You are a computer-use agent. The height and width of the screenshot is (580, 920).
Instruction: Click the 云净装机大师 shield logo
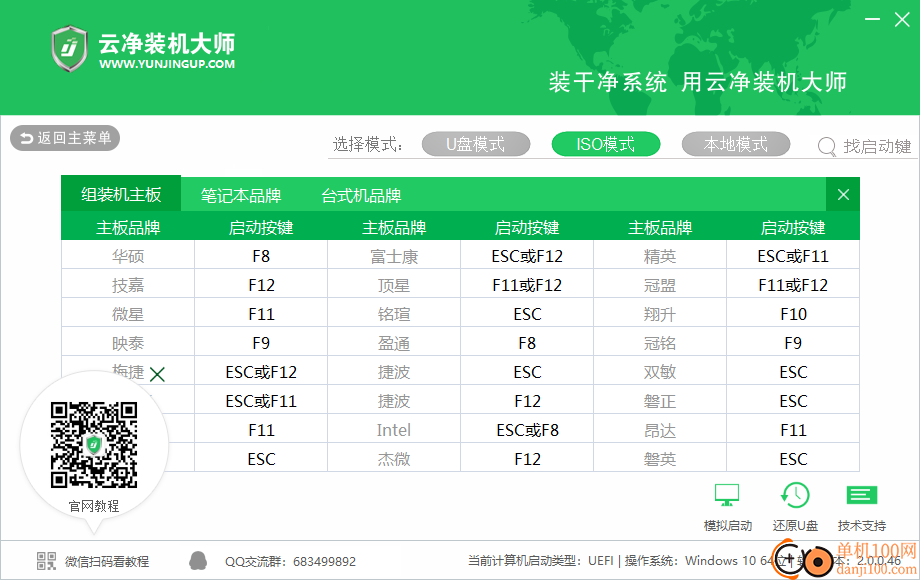(x=69, y=49)
